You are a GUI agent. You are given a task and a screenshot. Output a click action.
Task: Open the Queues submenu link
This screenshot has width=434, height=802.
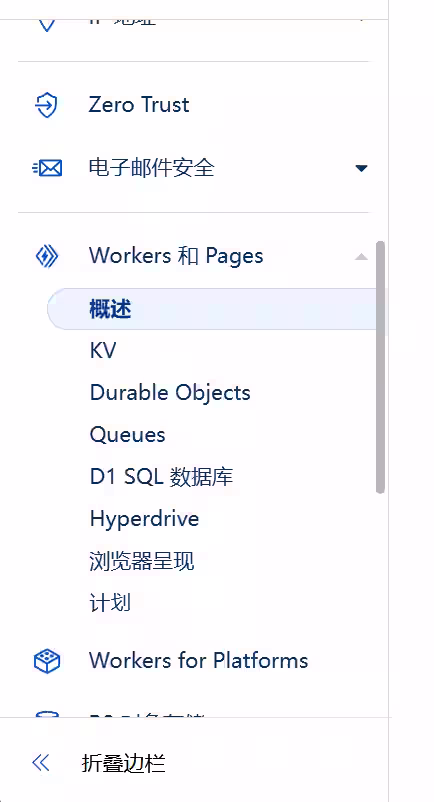(127, 435)
